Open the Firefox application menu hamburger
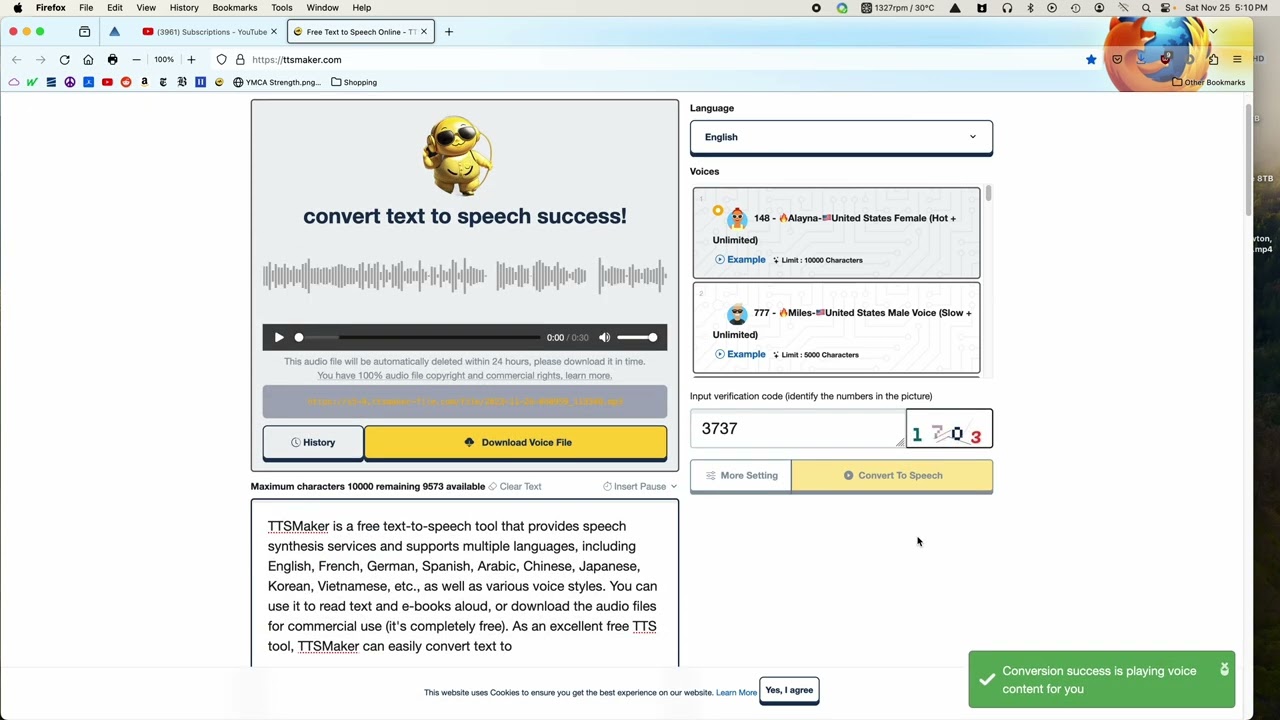The width and height of the screenshot is (1280, 720). click(1237, 59)
